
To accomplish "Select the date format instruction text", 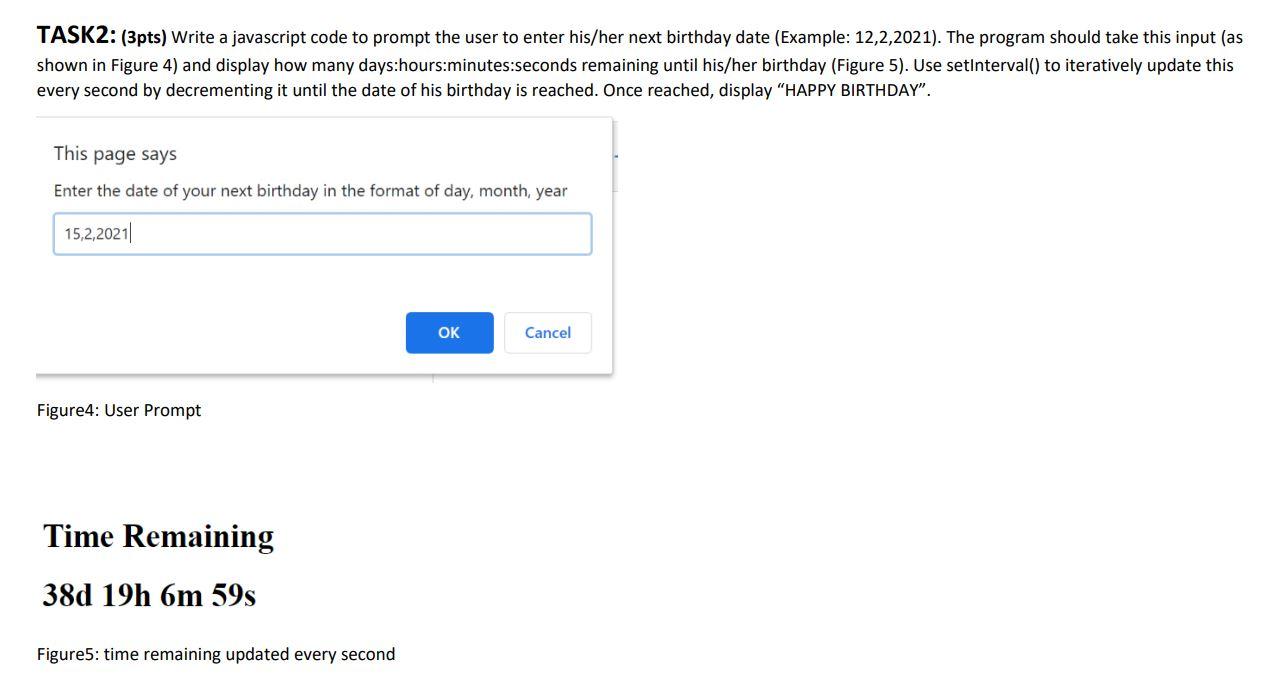I will pyautogui.click(x=310, y=190).
